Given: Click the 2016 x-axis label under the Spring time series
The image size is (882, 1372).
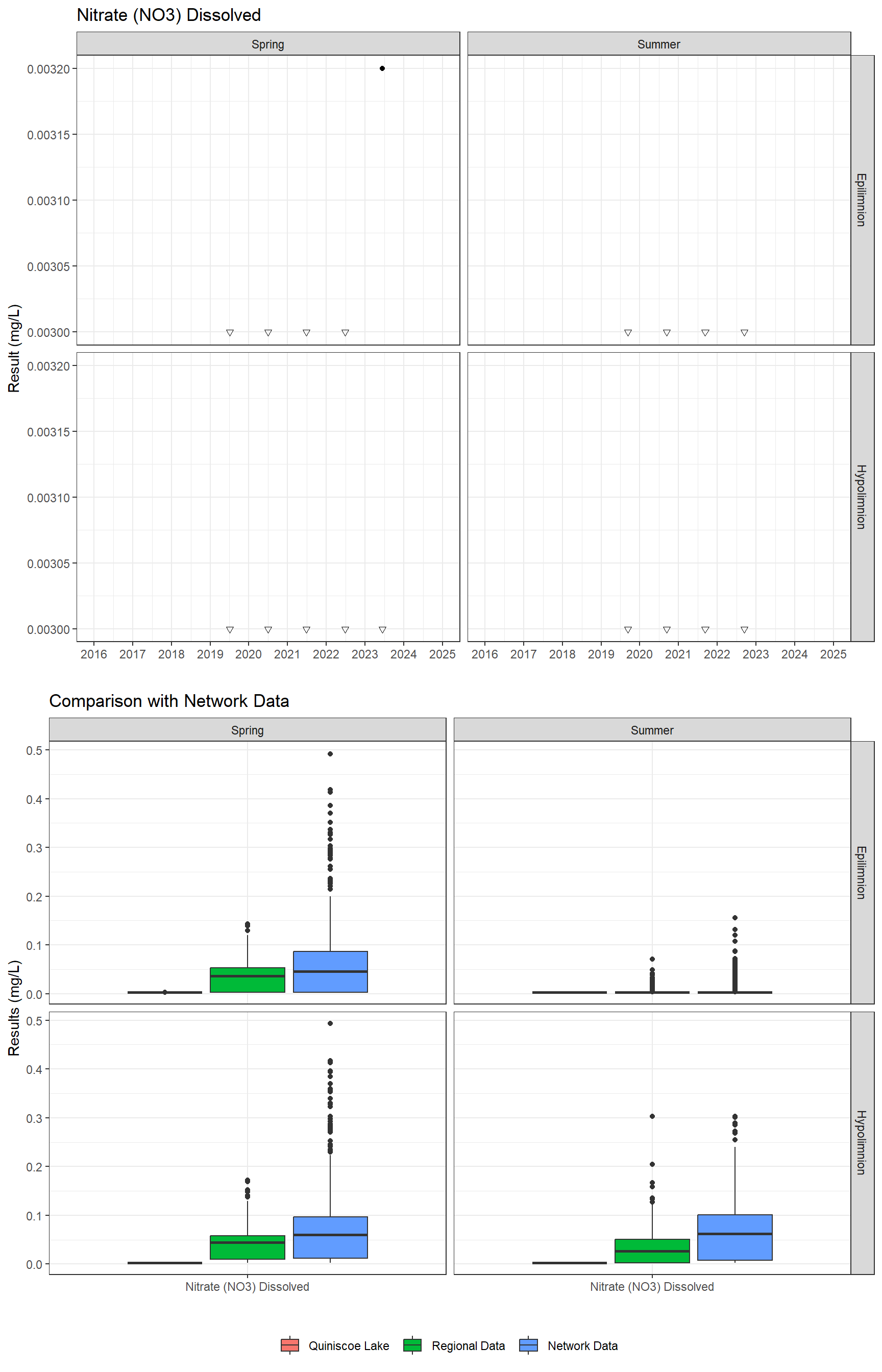Looking at the screenshot, I should 94,654.
